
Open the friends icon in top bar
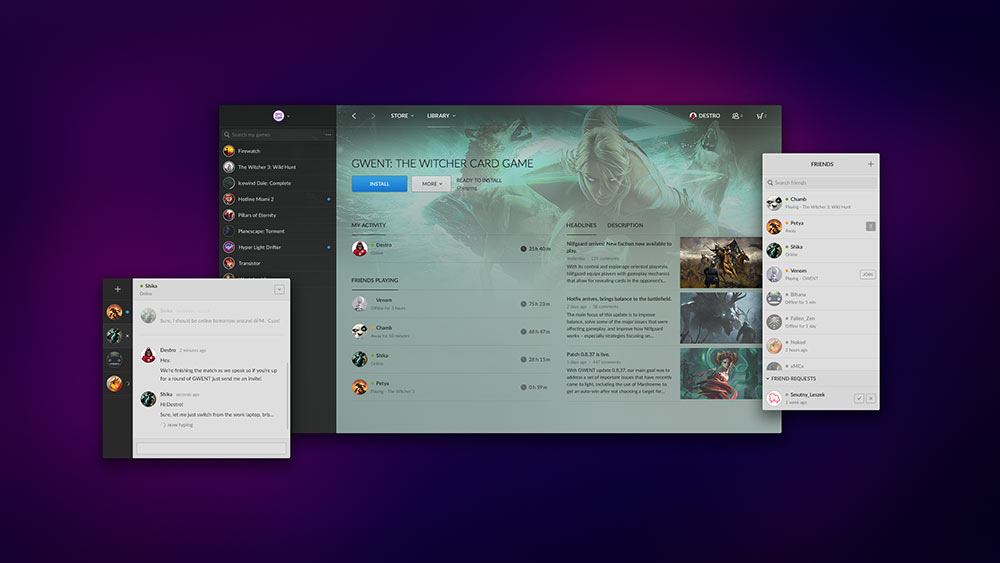(x=737, y=116)
